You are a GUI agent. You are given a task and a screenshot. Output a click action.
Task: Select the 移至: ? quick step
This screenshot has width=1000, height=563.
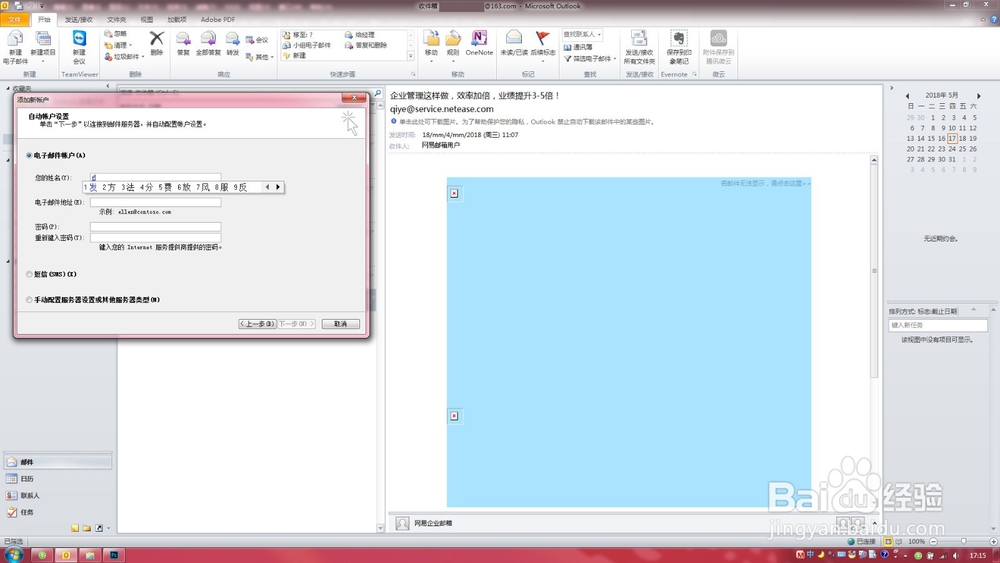[298, 35]
